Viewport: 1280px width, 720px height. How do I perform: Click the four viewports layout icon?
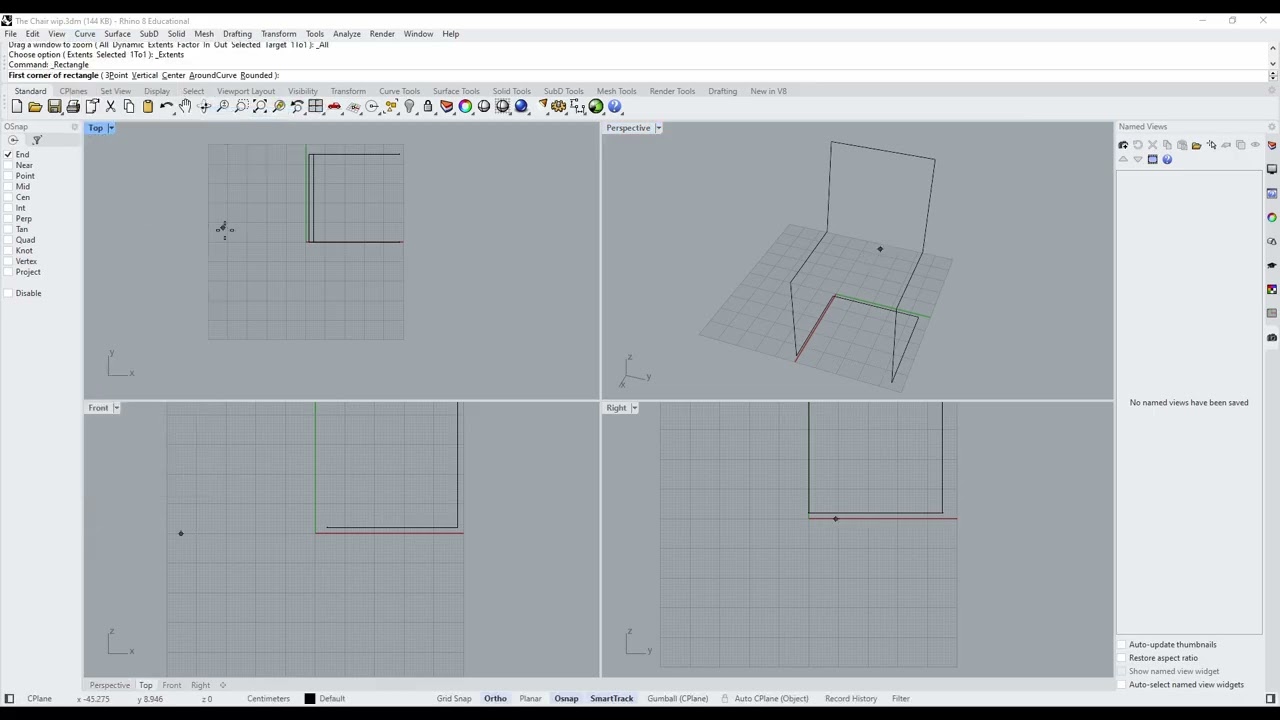tap(315, 106)
